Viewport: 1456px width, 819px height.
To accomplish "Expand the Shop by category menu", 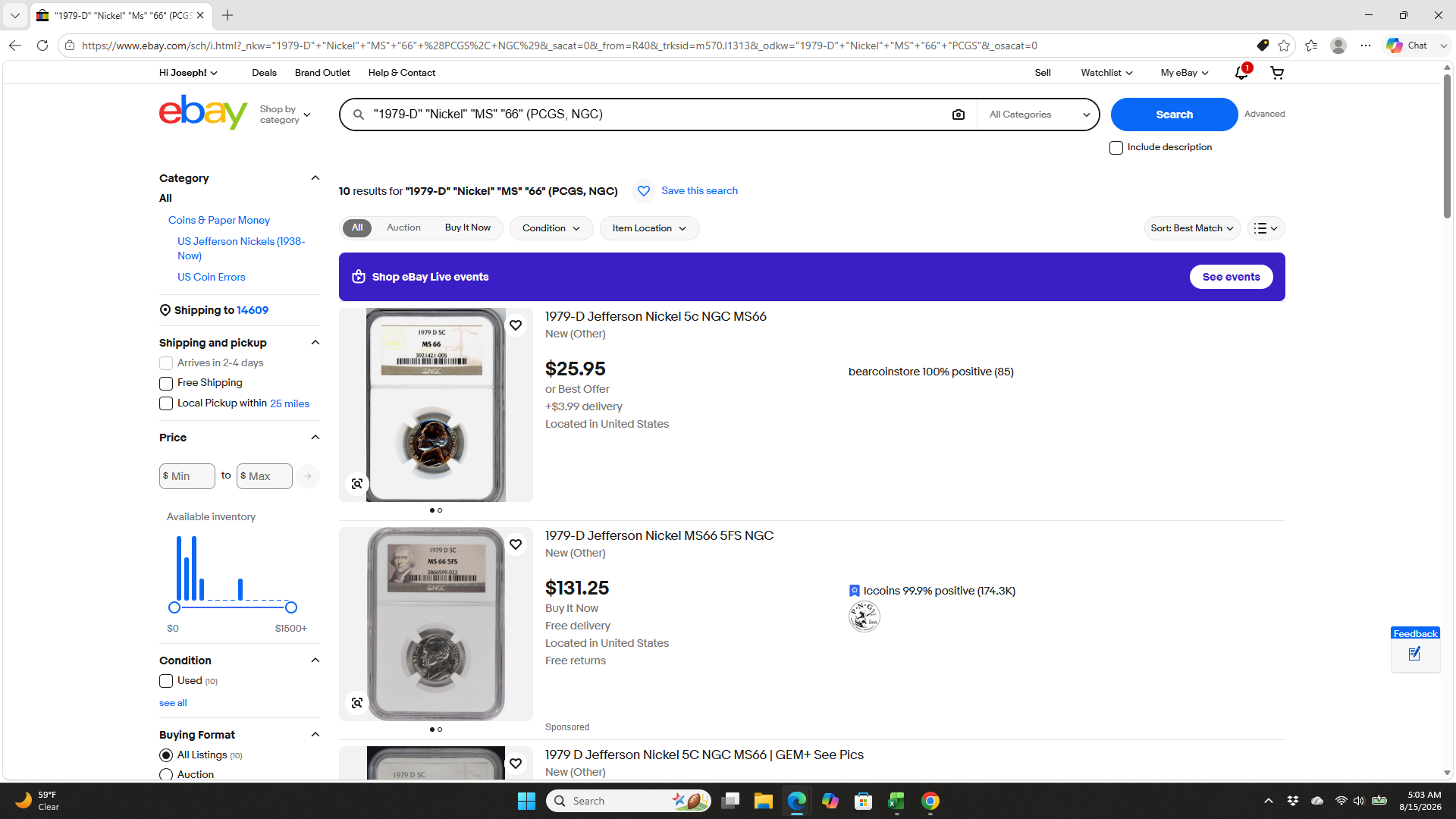I will click(285, 115).
